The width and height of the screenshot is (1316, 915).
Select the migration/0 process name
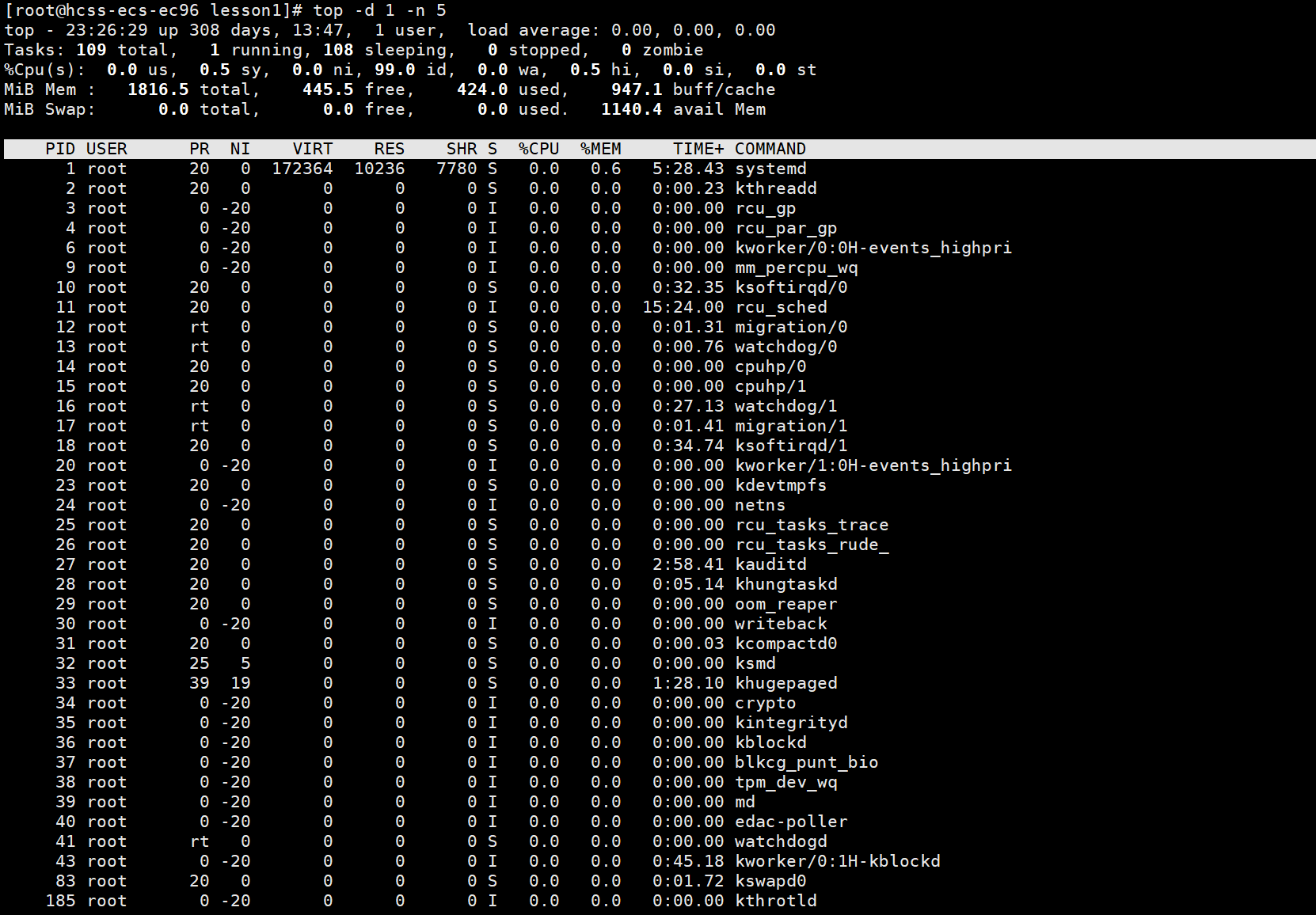tap(791, 327)
